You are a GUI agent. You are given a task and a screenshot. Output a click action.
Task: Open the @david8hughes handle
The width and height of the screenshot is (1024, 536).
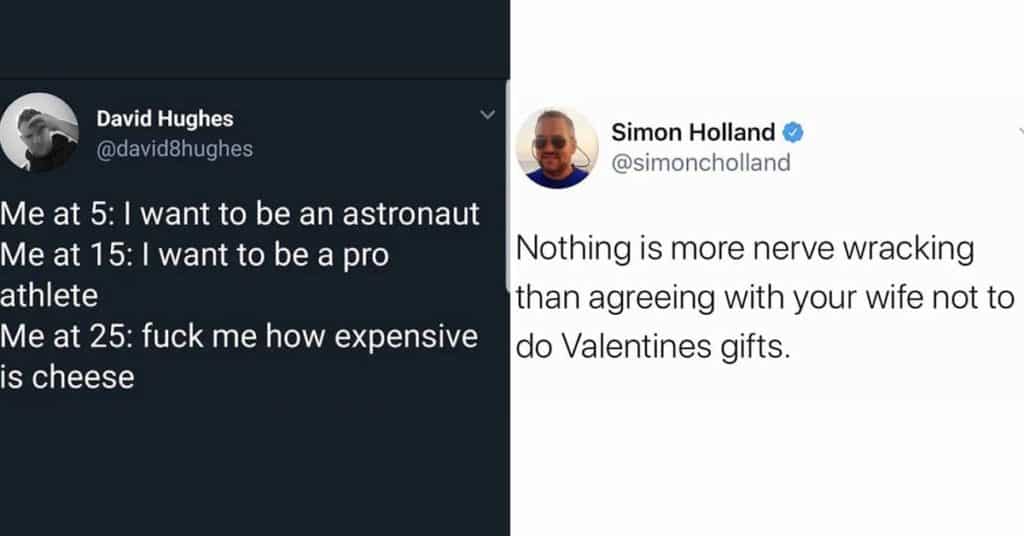(174, 149)
